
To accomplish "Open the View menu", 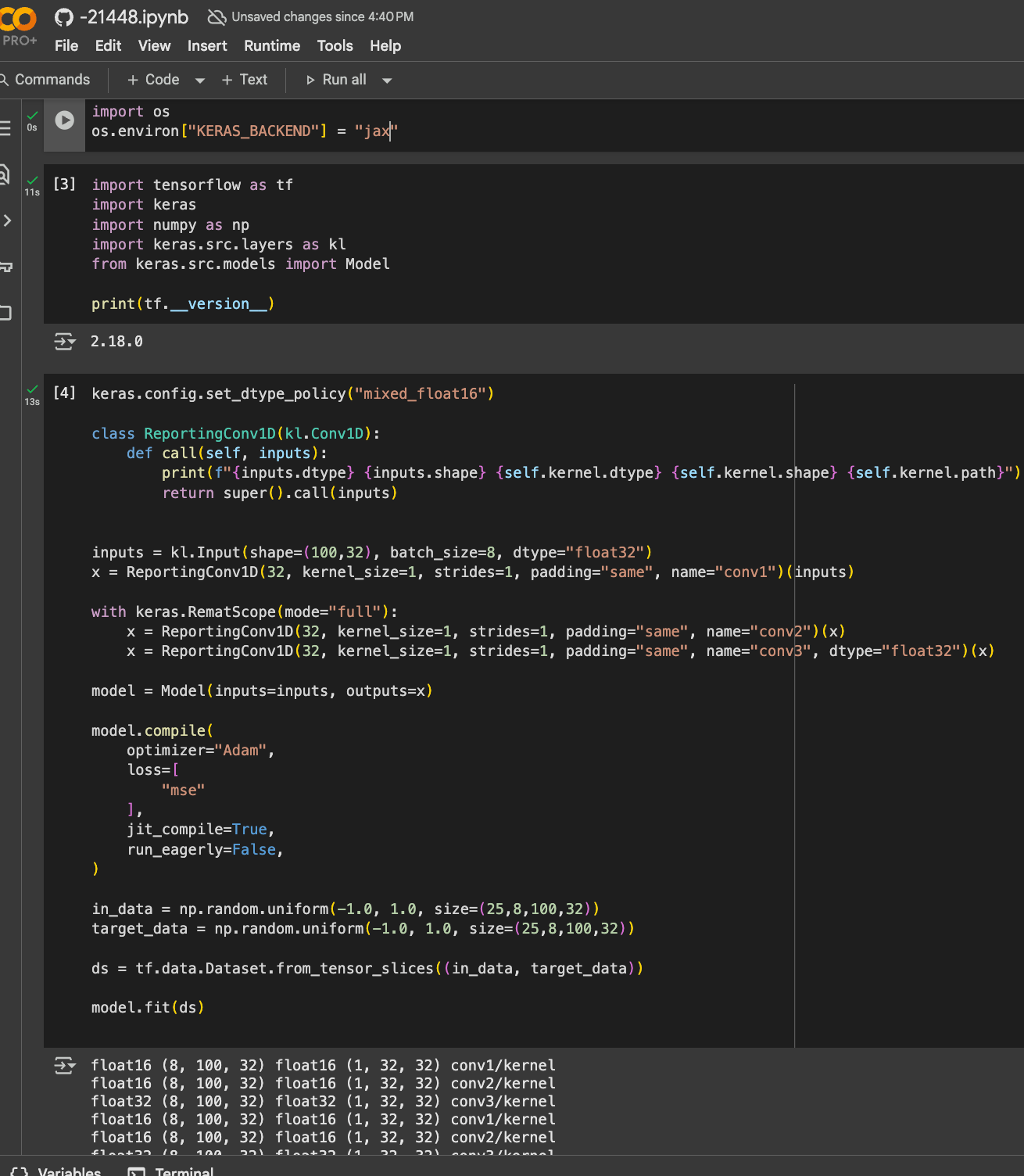I will tap(154, 46).
